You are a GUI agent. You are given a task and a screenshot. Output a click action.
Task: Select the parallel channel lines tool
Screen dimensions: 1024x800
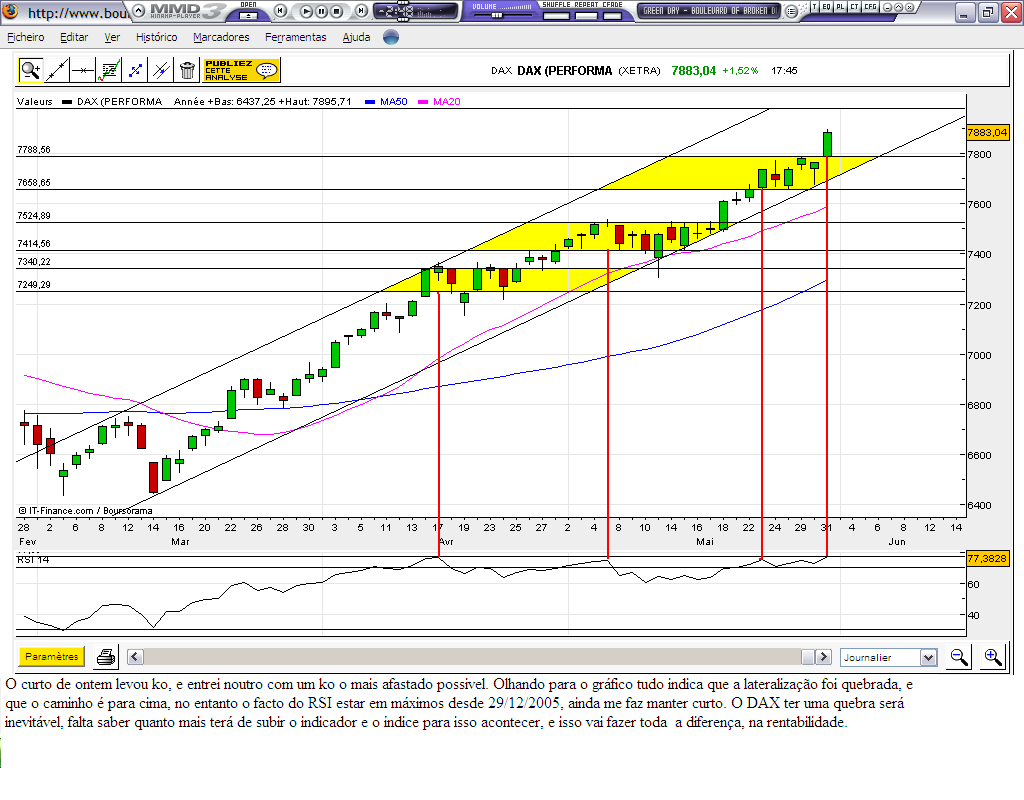point(161,70)
